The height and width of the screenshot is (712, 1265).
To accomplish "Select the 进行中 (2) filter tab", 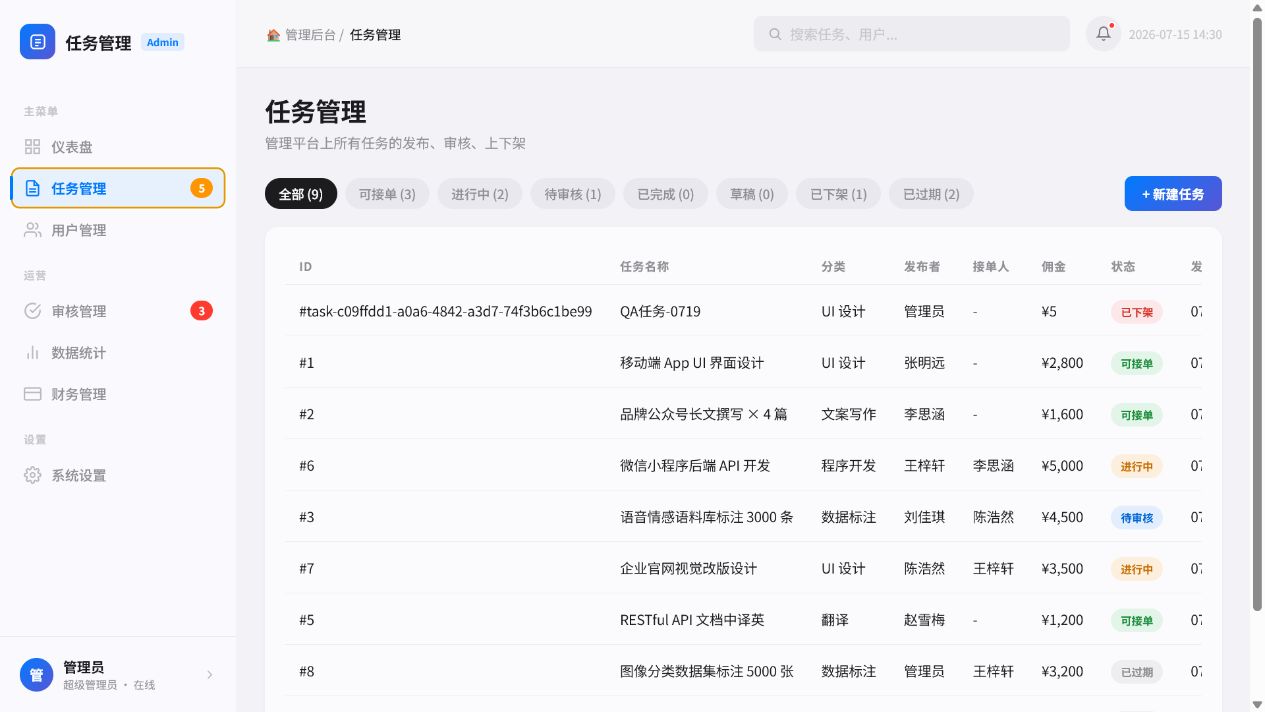I will pos(480,194).
